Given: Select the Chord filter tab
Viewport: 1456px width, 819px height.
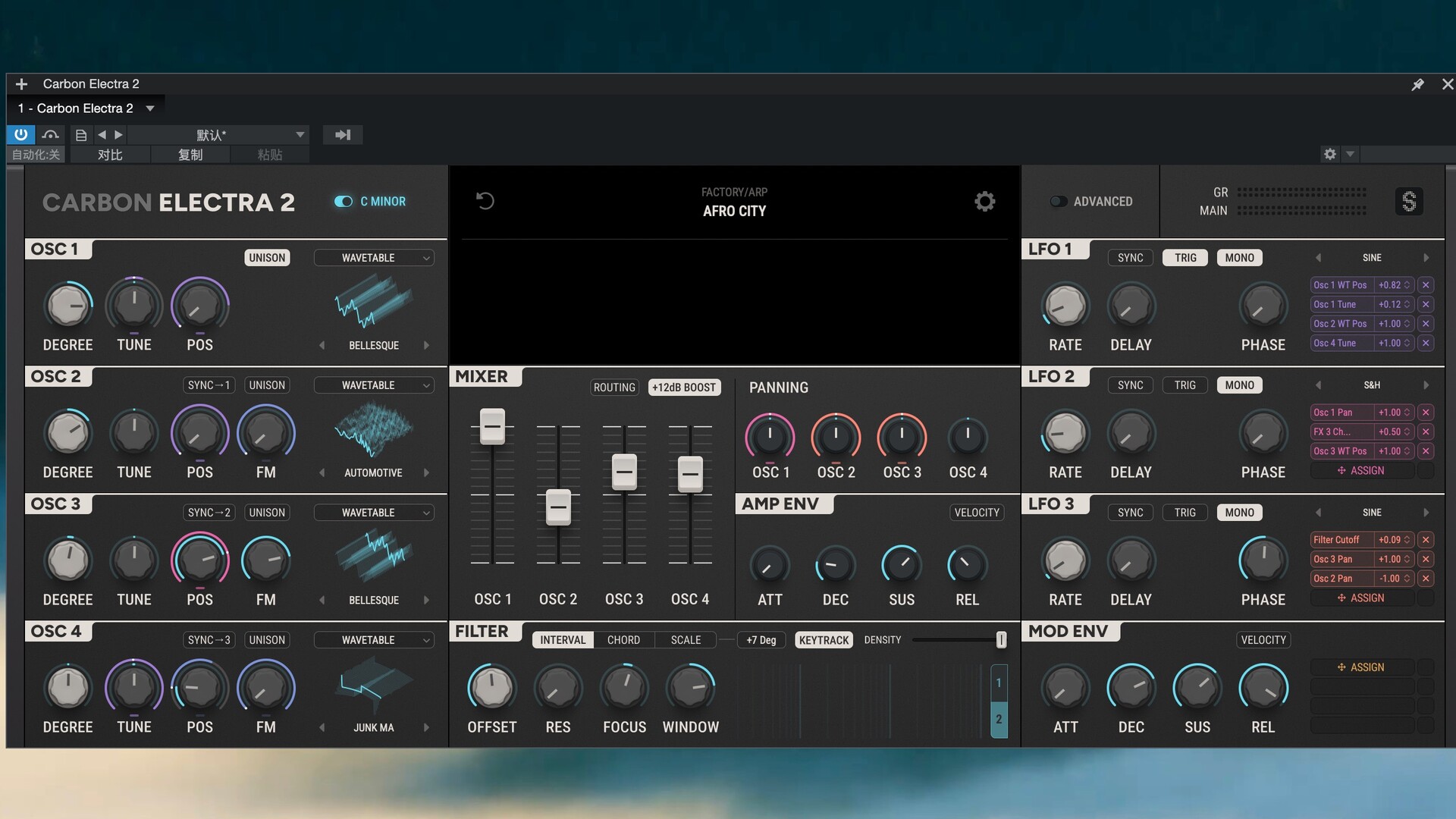Looking at the screenshot, I should (623, 640).
